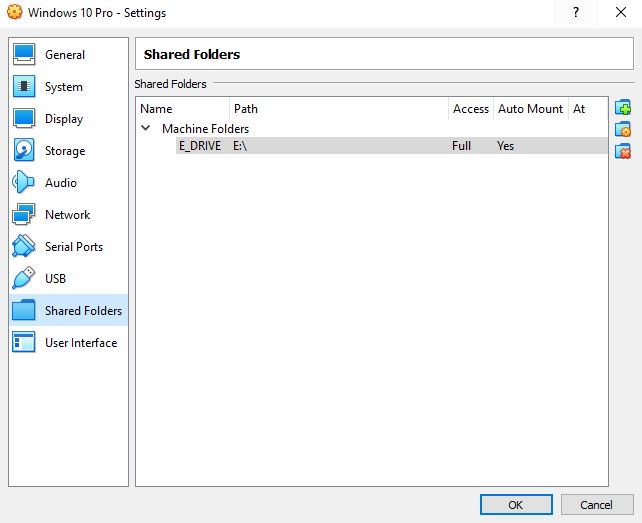This screenshot has height=523, width=642.
Task: Click the Yes auto mount value
Action: pyautogui.click(x=505, y=145)
